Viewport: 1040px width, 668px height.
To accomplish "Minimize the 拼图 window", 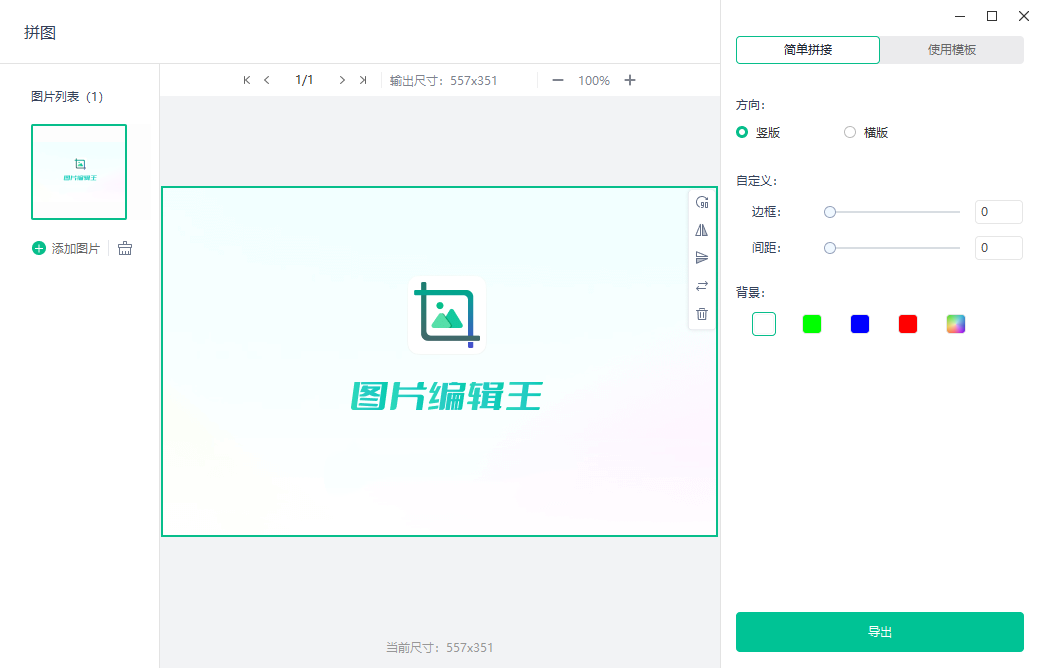I will (960, 16).
